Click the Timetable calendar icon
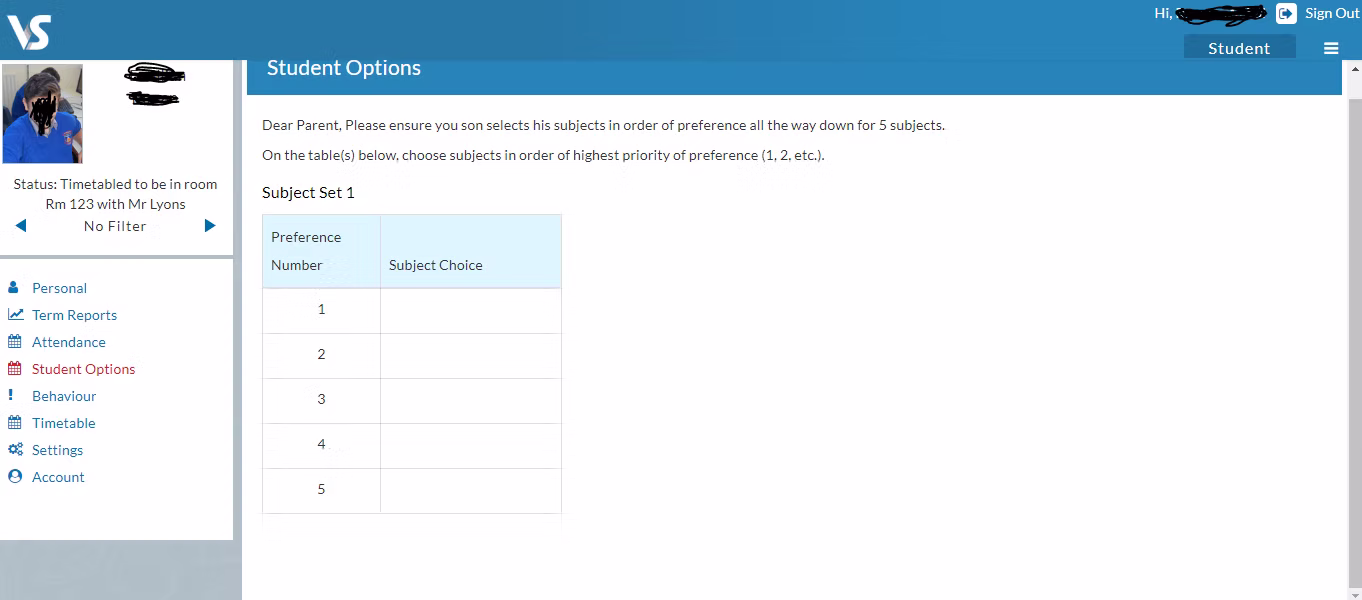Viewport: 1362px width, 600px height. [15, 423]
